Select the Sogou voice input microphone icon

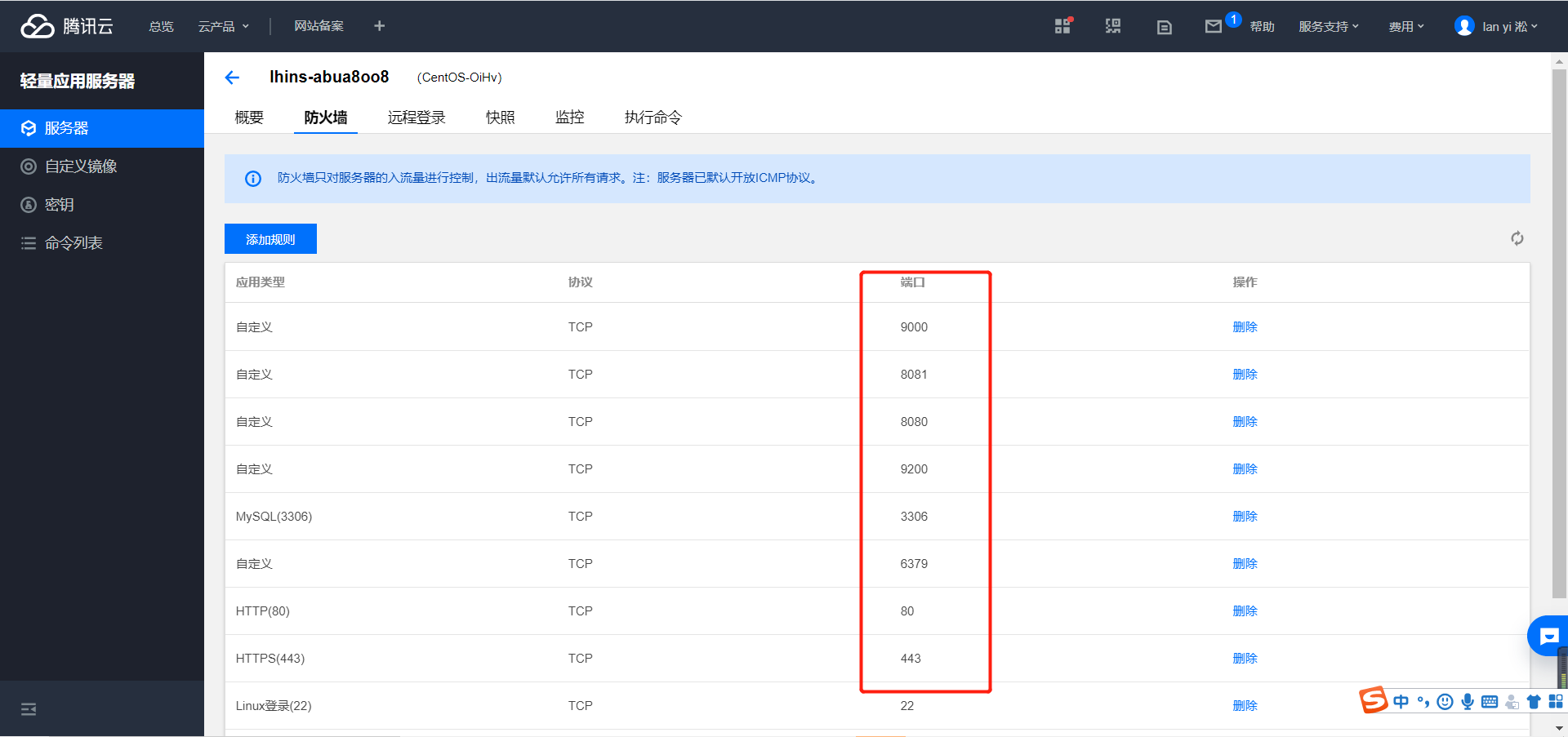[1467, 701]
